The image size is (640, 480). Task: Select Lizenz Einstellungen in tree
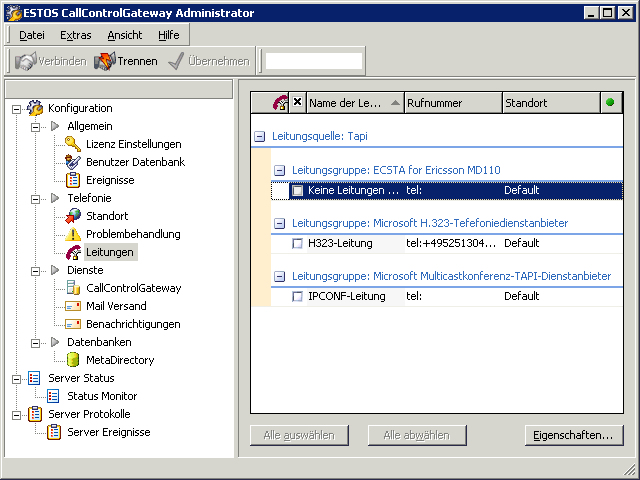(x=133, y=144)
